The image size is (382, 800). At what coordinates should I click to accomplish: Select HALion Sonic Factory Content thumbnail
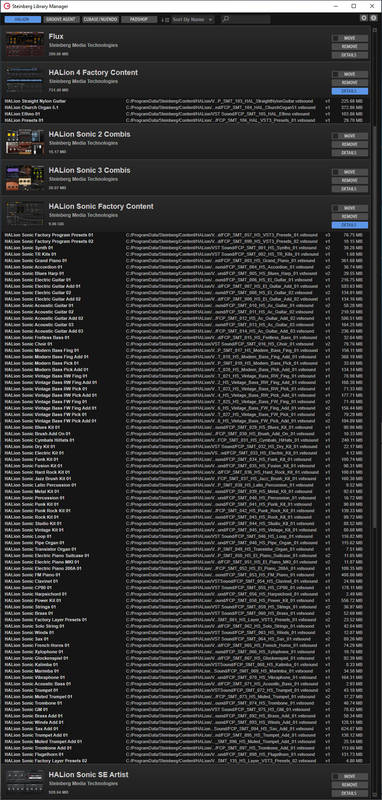tap(25, 214)
